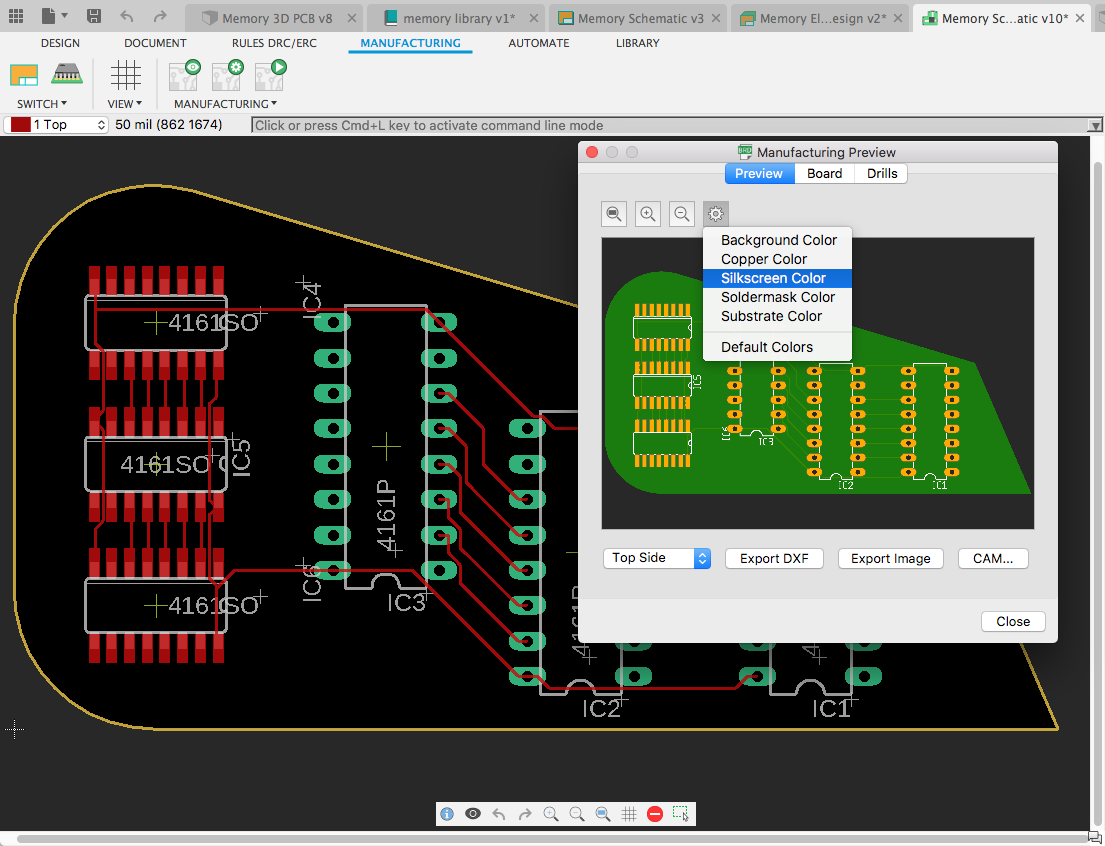The image size is (1105, 846).
Task: Click zoom-in magnifier in Manufacturing Preview
Action: click(648, 213)
